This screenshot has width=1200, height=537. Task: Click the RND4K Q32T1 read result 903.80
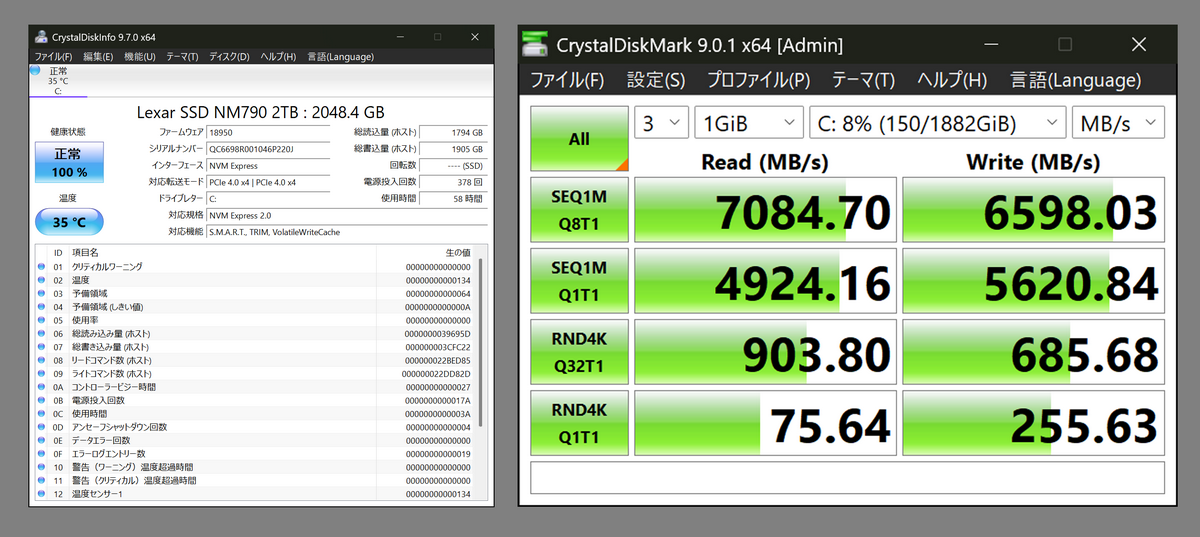click(x=765, y=352)
